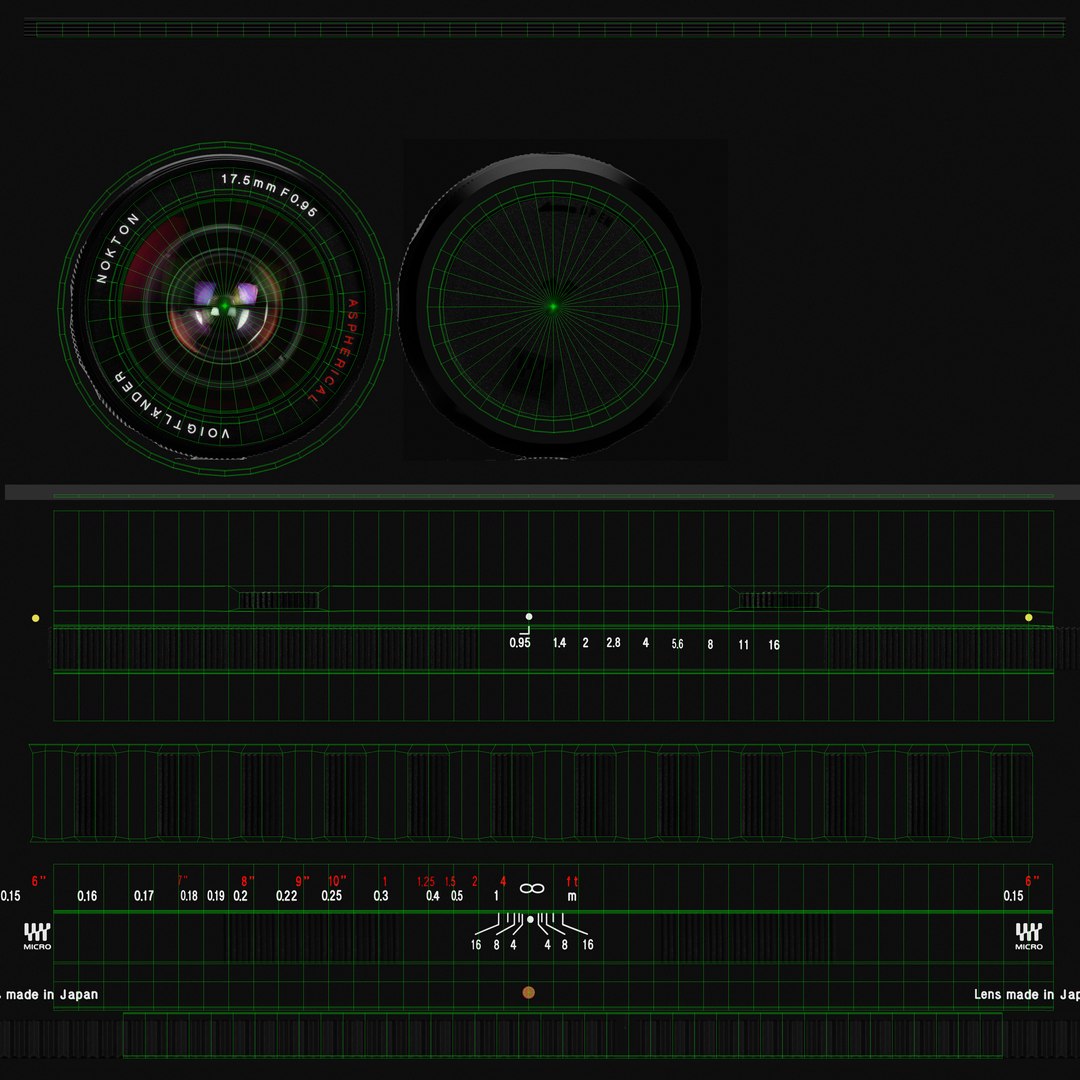The image size is (1080, 1080).
Task: Select the 2.8 aperture value
Action: click(613, 643)
